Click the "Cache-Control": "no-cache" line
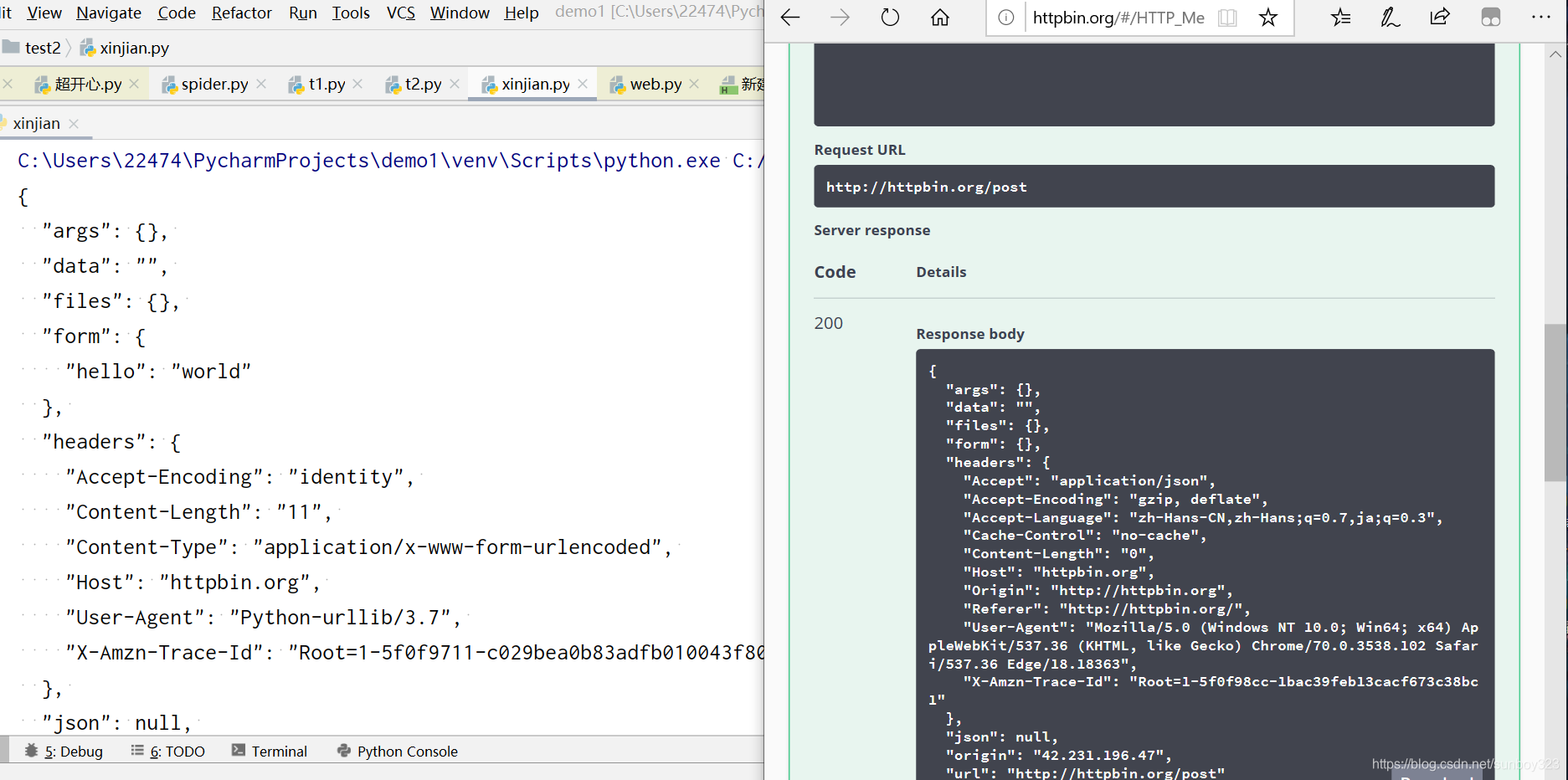Viewport: 1568px width, 780px height. 1085,536
